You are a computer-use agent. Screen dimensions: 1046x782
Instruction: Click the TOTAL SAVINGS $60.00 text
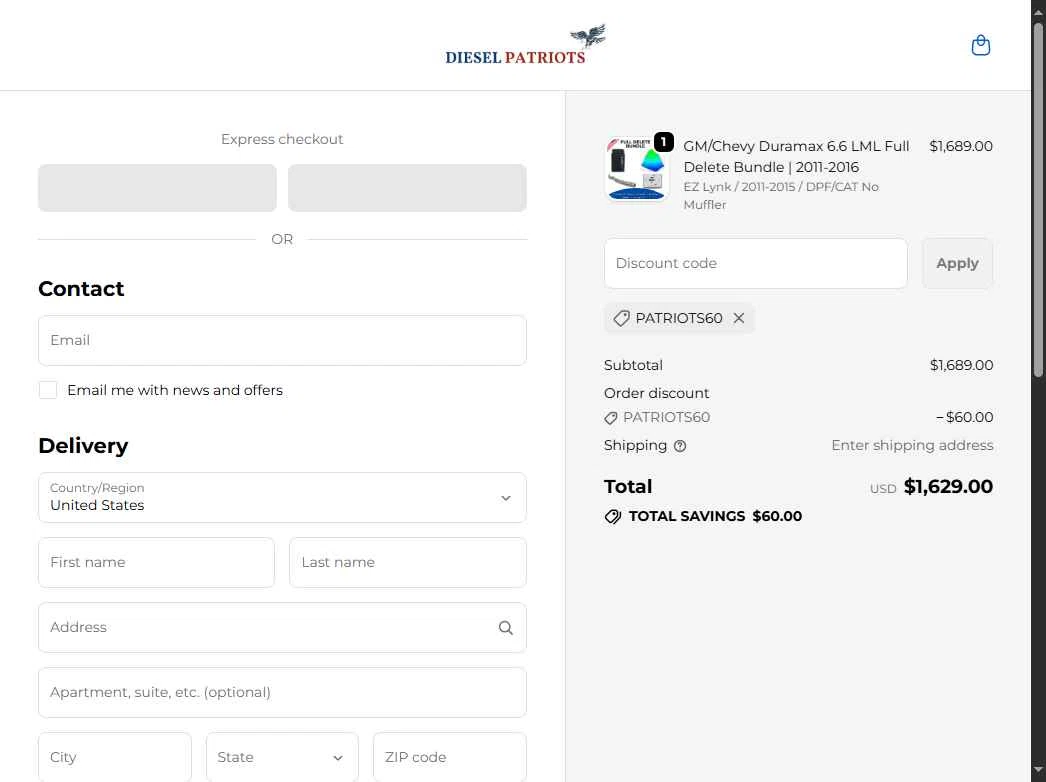715,516
